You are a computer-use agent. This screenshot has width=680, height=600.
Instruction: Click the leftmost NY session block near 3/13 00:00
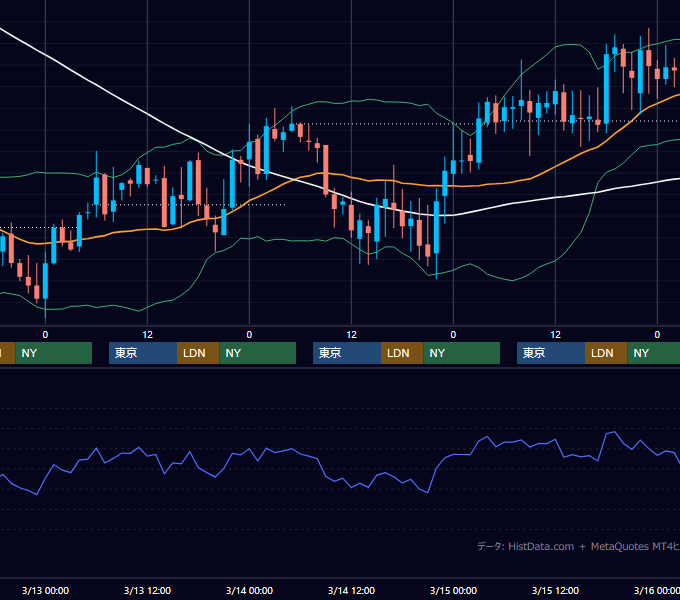[x=54, y=353]
